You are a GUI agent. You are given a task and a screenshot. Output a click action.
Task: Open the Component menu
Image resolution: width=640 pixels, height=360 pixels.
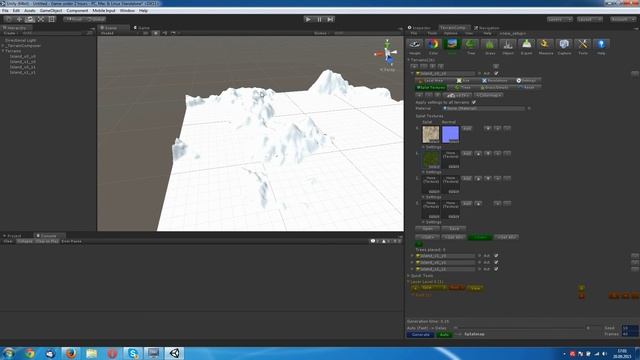tap(77, 11)
